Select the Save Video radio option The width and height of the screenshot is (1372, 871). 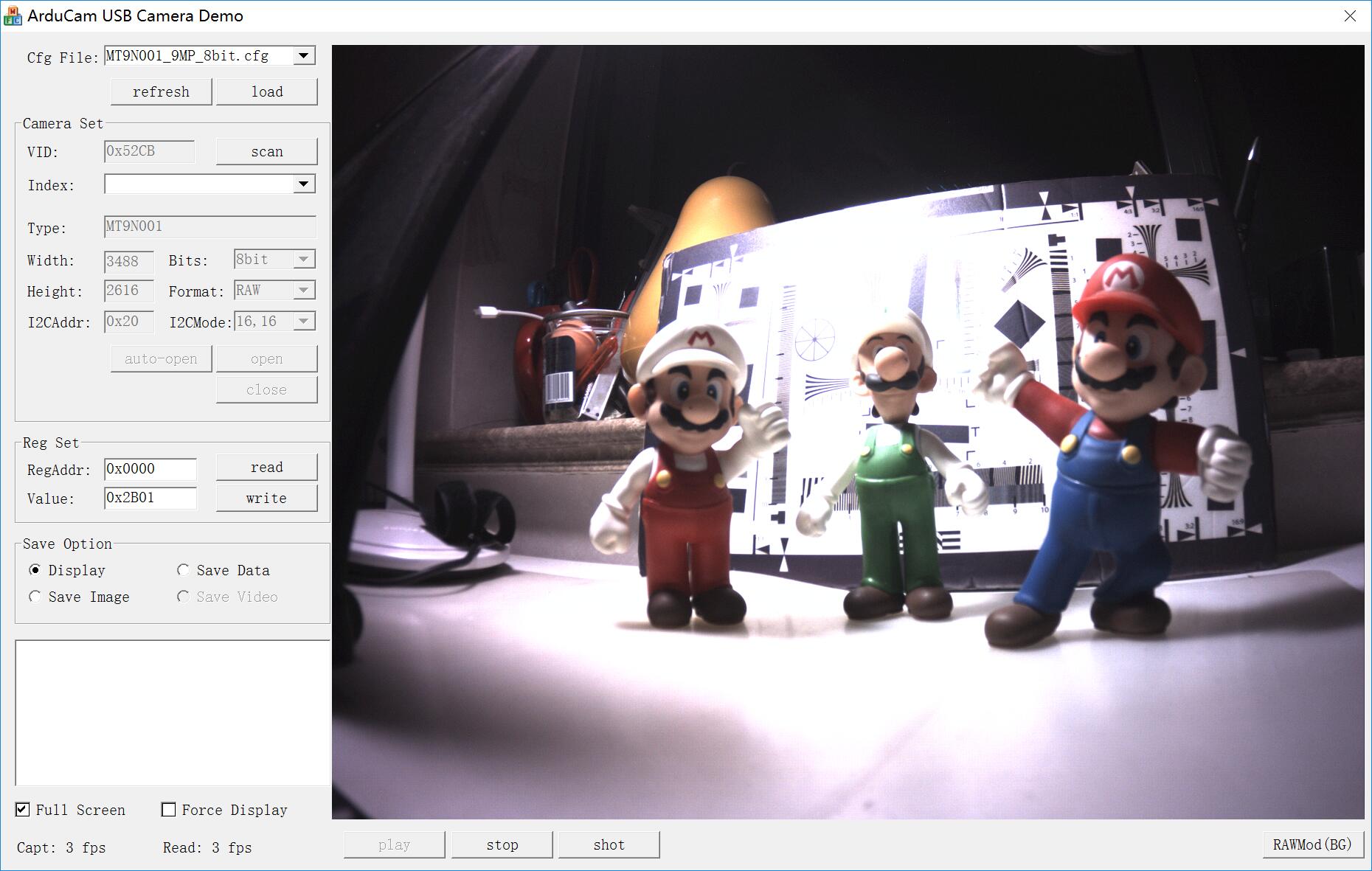[183, 597]
